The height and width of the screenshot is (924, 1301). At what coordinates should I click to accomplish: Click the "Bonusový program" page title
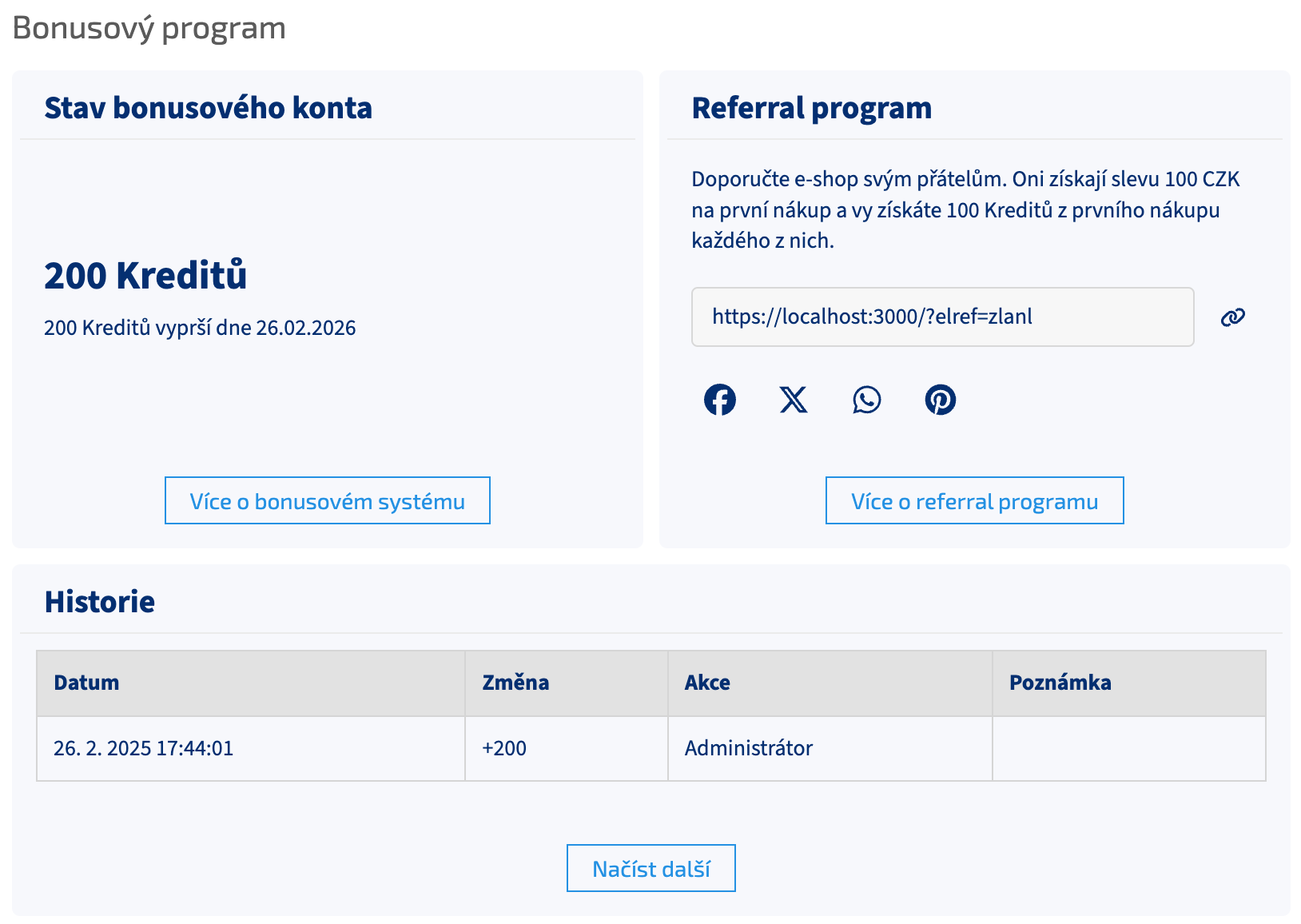[x=149, y=28]
